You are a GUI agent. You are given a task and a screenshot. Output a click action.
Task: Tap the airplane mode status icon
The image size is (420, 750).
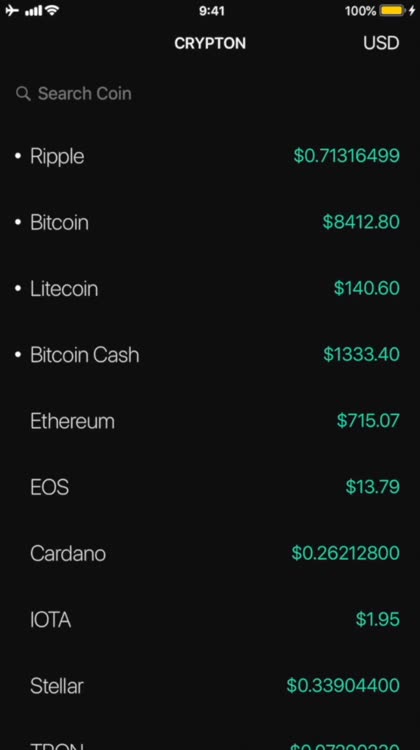pos(12,10)
